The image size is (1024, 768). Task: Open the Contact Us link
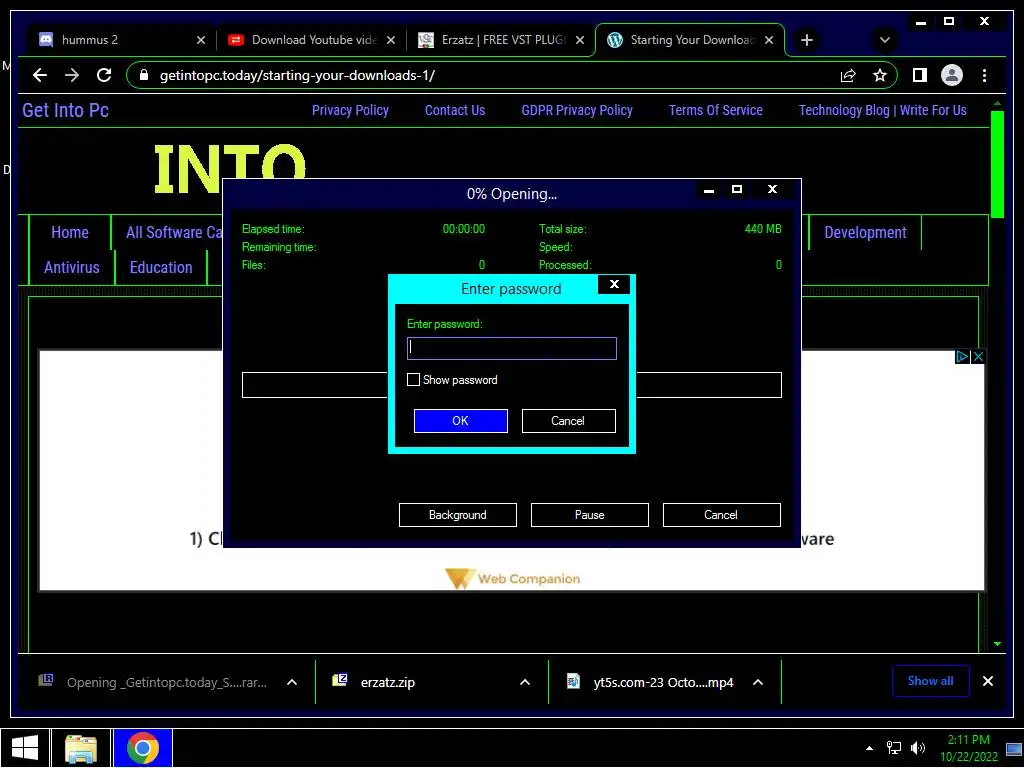click(x=455, y=110)
